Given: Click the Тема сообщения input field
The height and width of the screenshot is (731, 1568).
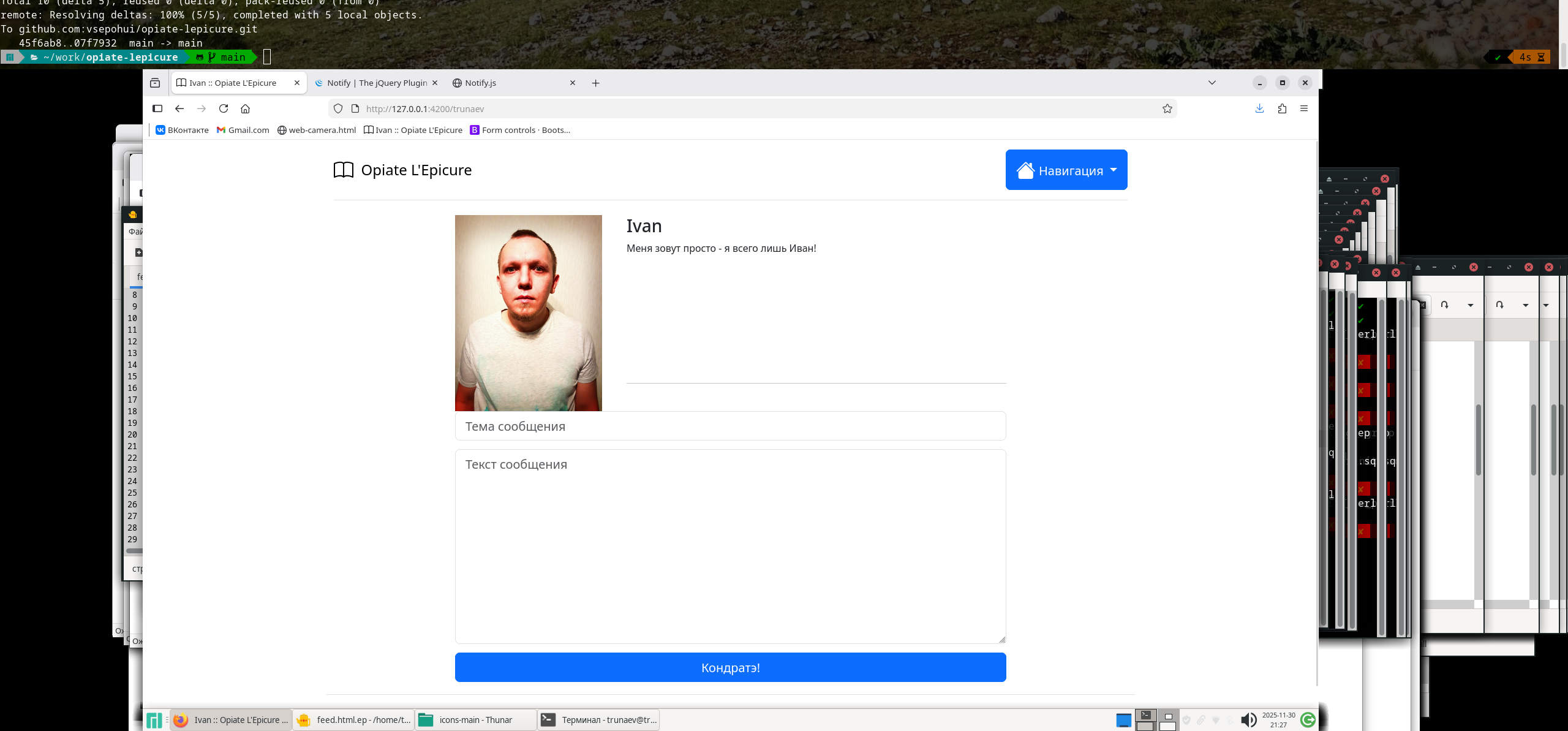Looking at the screenshot, I should pyautogui.click(x=730, y=426).
